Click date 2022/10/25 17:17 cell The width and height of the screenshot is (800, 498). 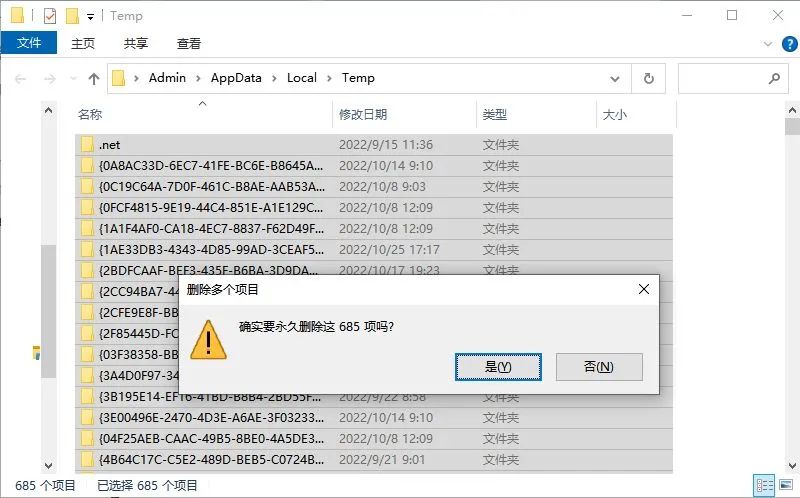[x=389, y=250]
